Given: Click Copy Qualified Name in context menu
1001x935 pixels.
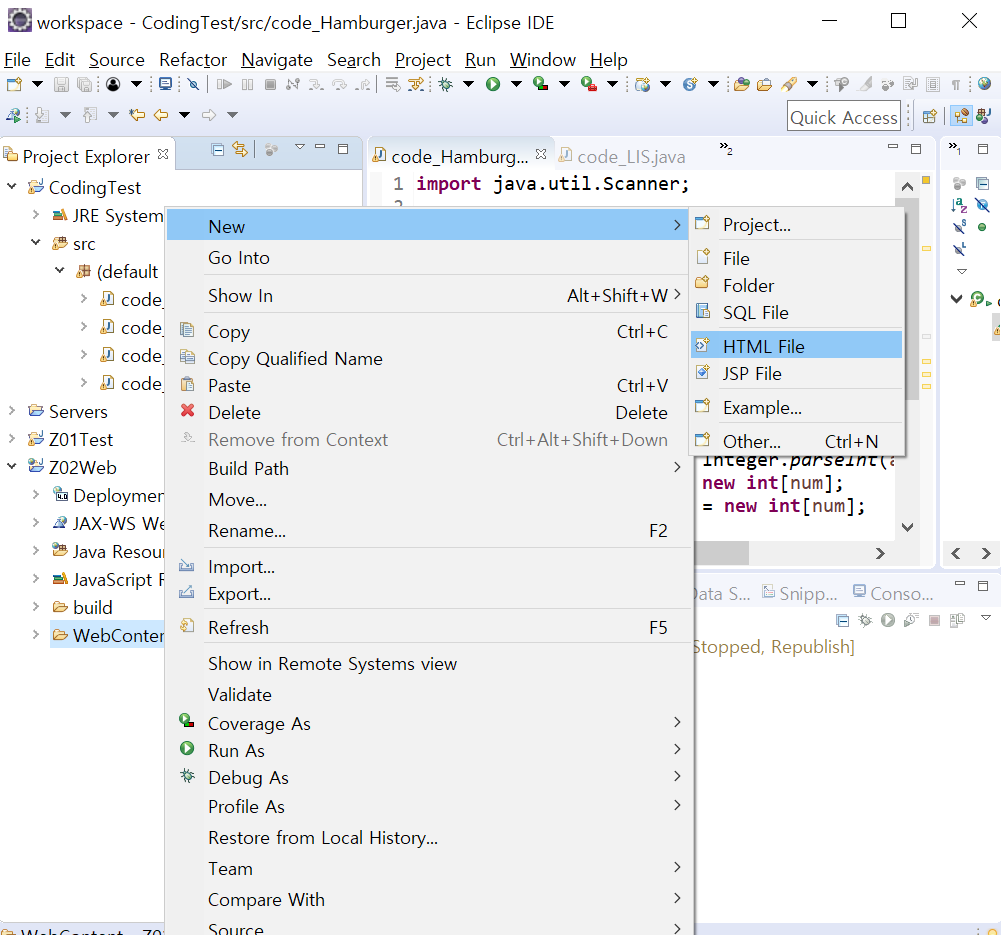Looking at the screenshot, I should [428, 359].
